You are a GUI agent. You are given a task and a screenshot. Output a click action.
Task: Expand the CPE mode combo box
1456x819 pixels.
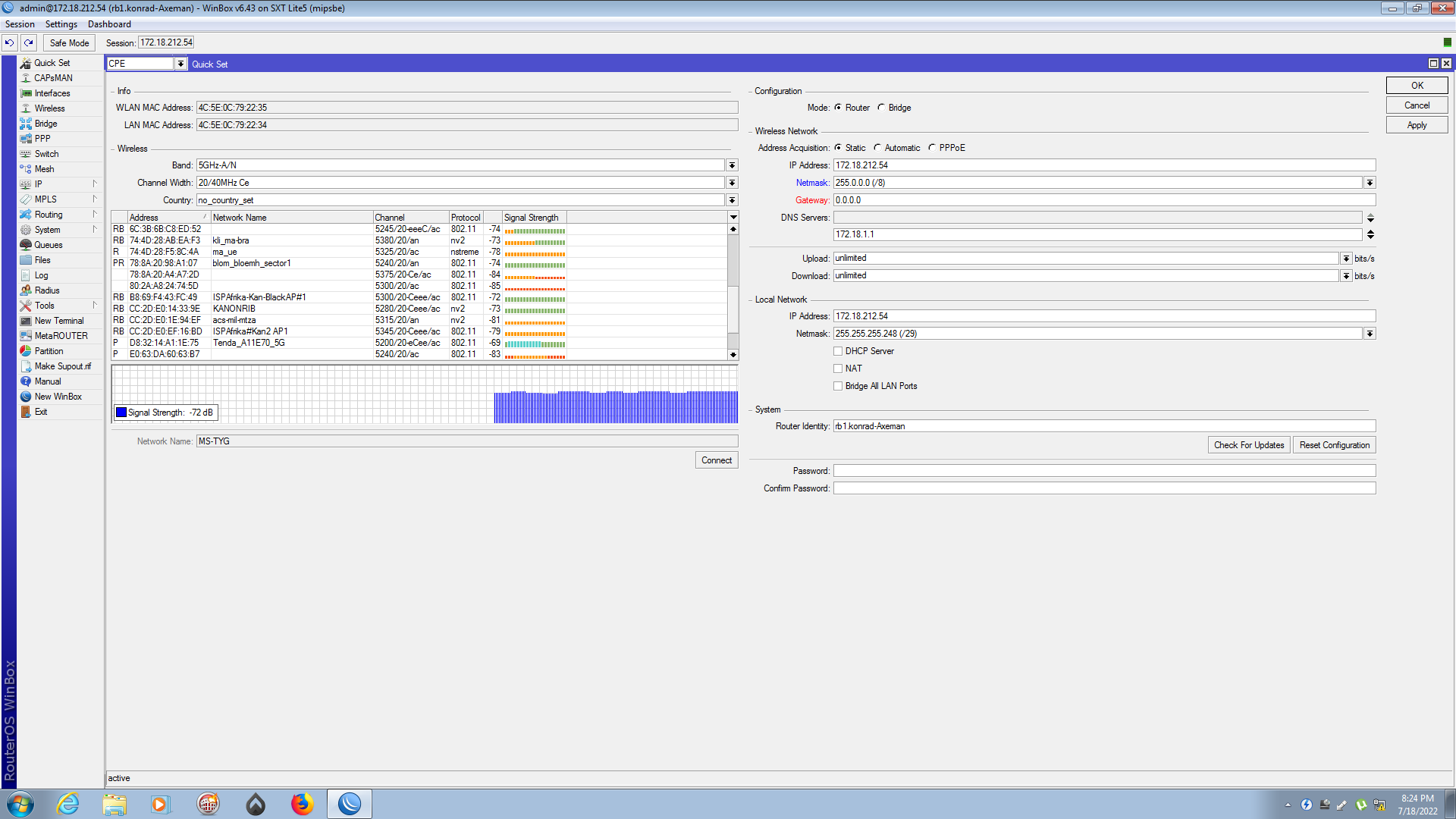pyautogui.click(x=180, y=64)
